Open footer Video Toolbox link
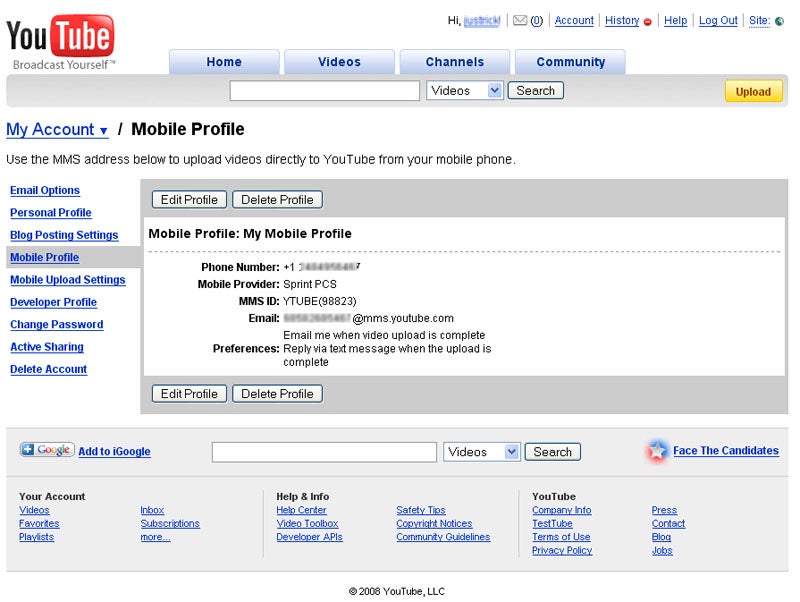This screenshot has height=602, width=800. click(307, 524)
